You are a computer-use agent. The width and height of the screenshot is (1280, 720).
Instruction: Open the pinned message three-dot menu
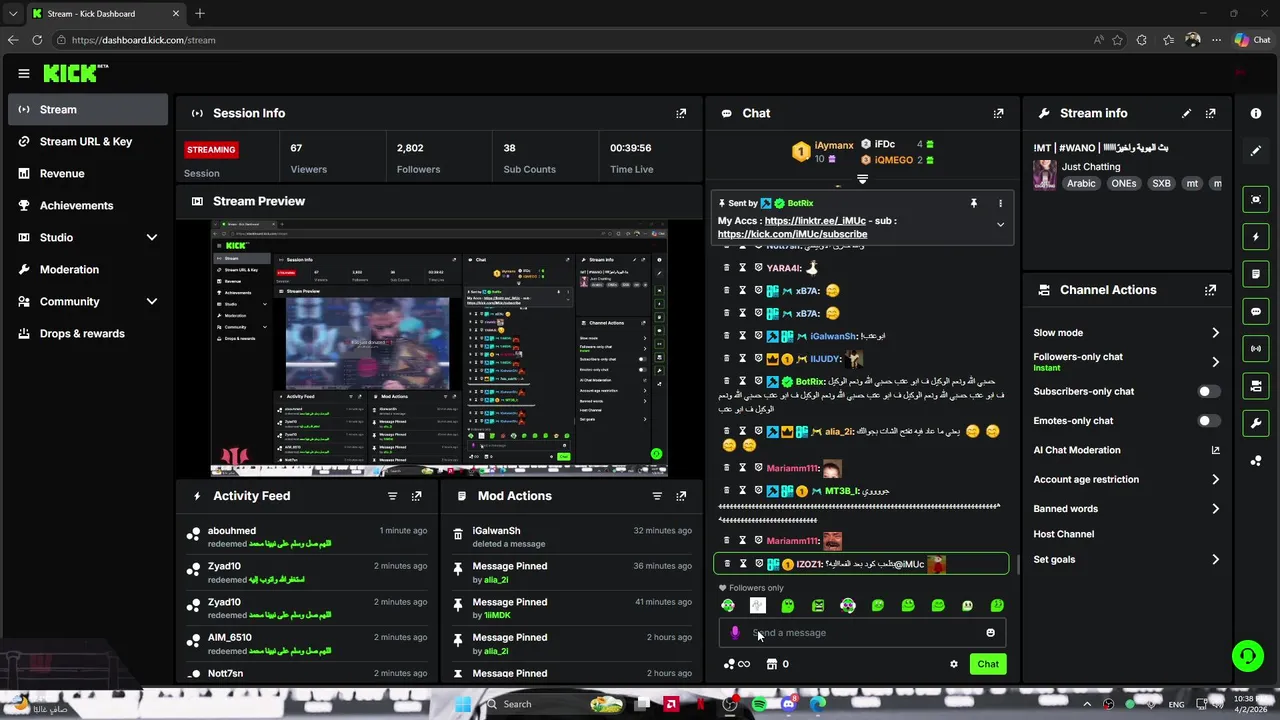[1000, 203]
